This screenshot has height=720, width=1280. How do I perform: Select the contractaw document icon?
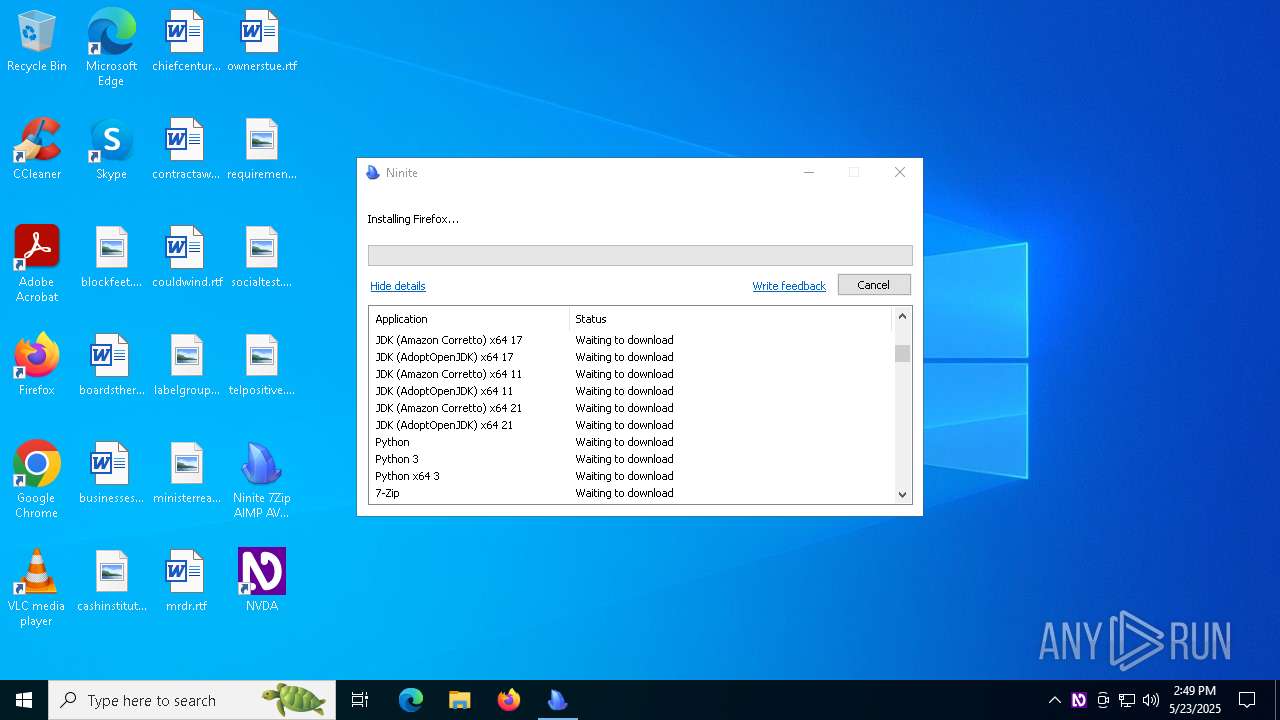186,150
